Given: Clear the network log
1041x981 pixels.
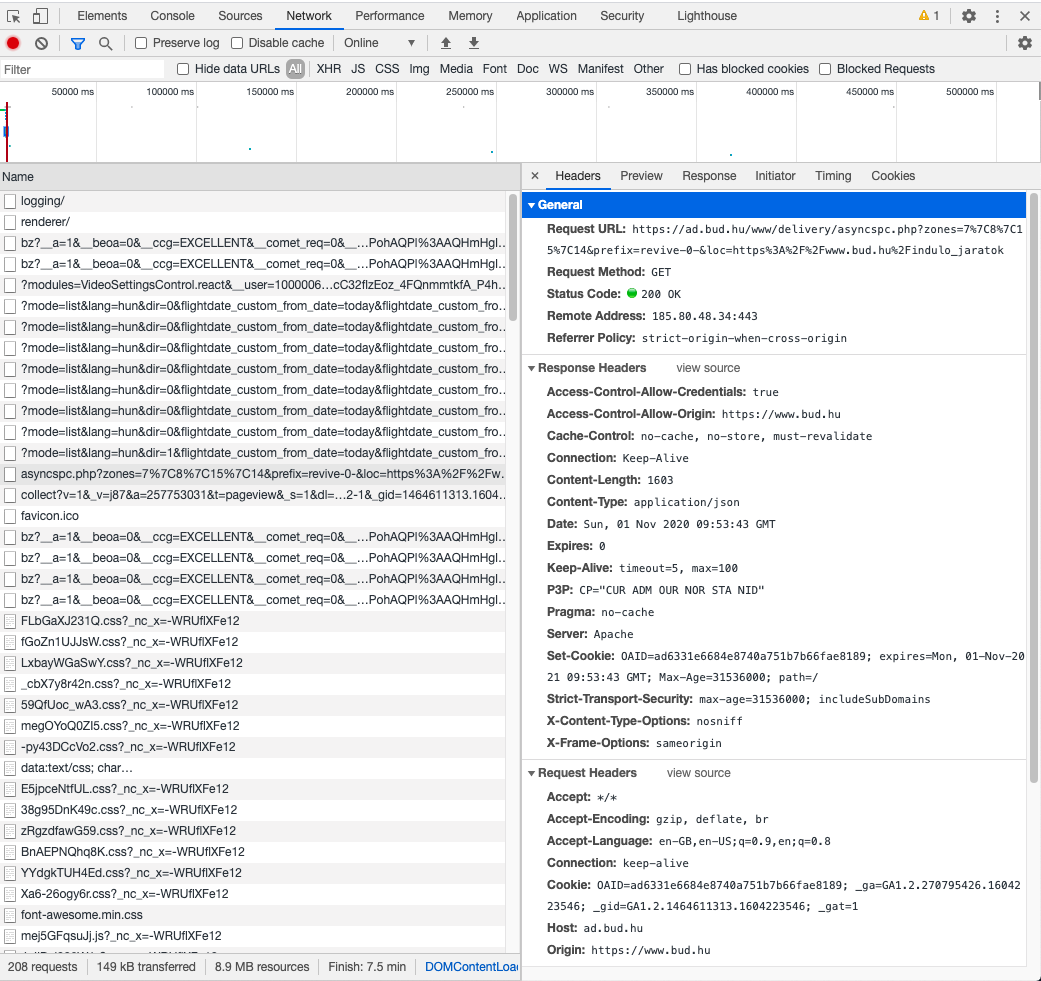Looking at the screenshot, I should tap(41, 43).
